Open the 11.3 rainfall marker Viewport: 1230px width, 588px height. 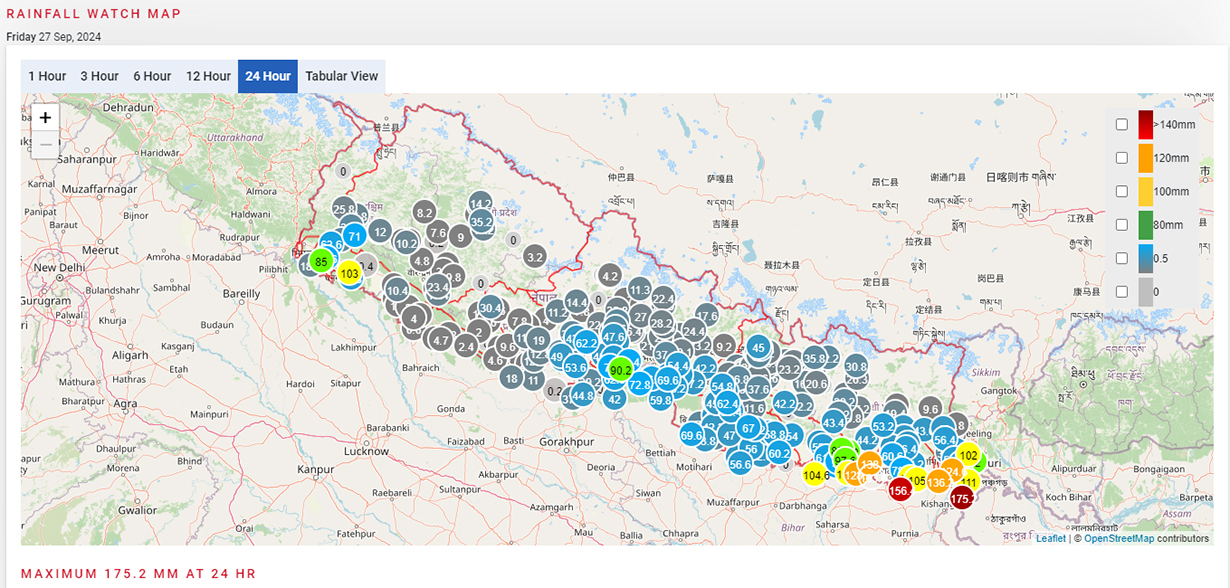[x=640, y=290]
